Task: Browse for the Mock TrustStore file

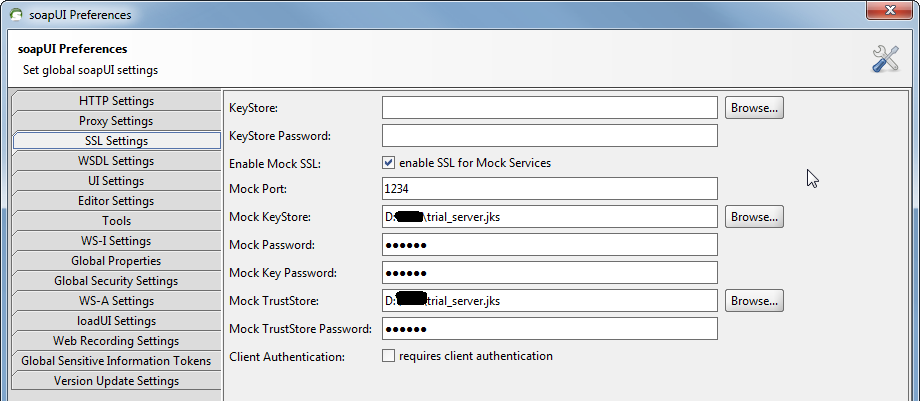Action: pyautogui.click(x=753, y=300)
